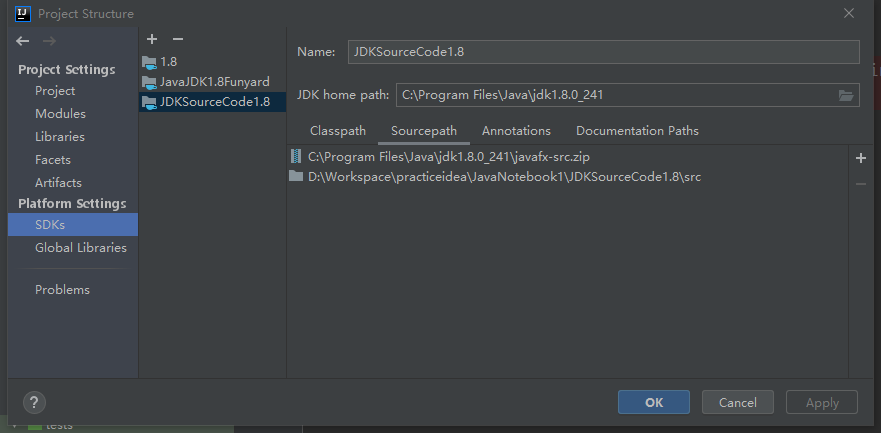Click the folder icon for JDKSourceCode1.8\src
881x433 pixels.
(296, 176)
